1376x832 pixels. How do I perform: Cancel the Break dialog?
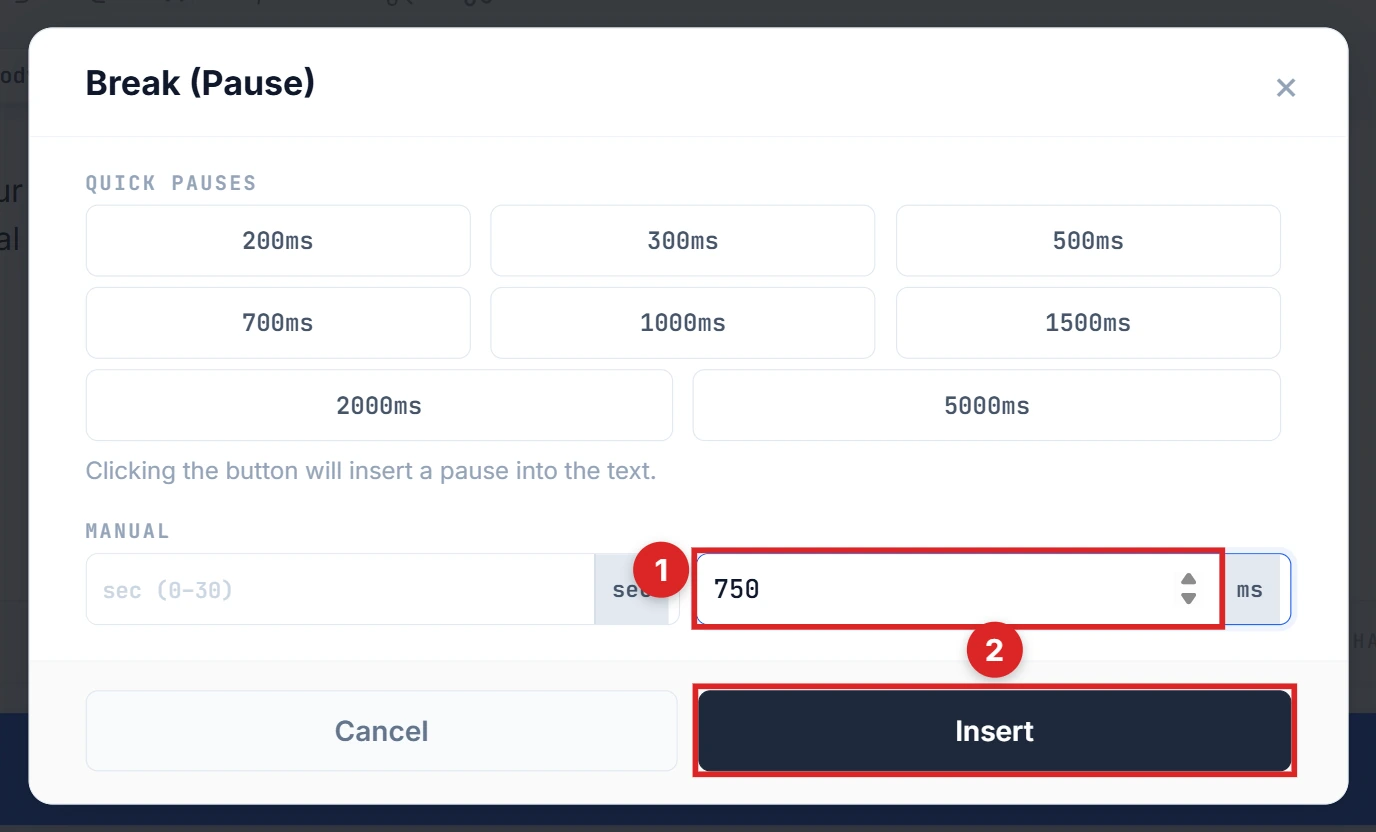click(x=381, y=730)
